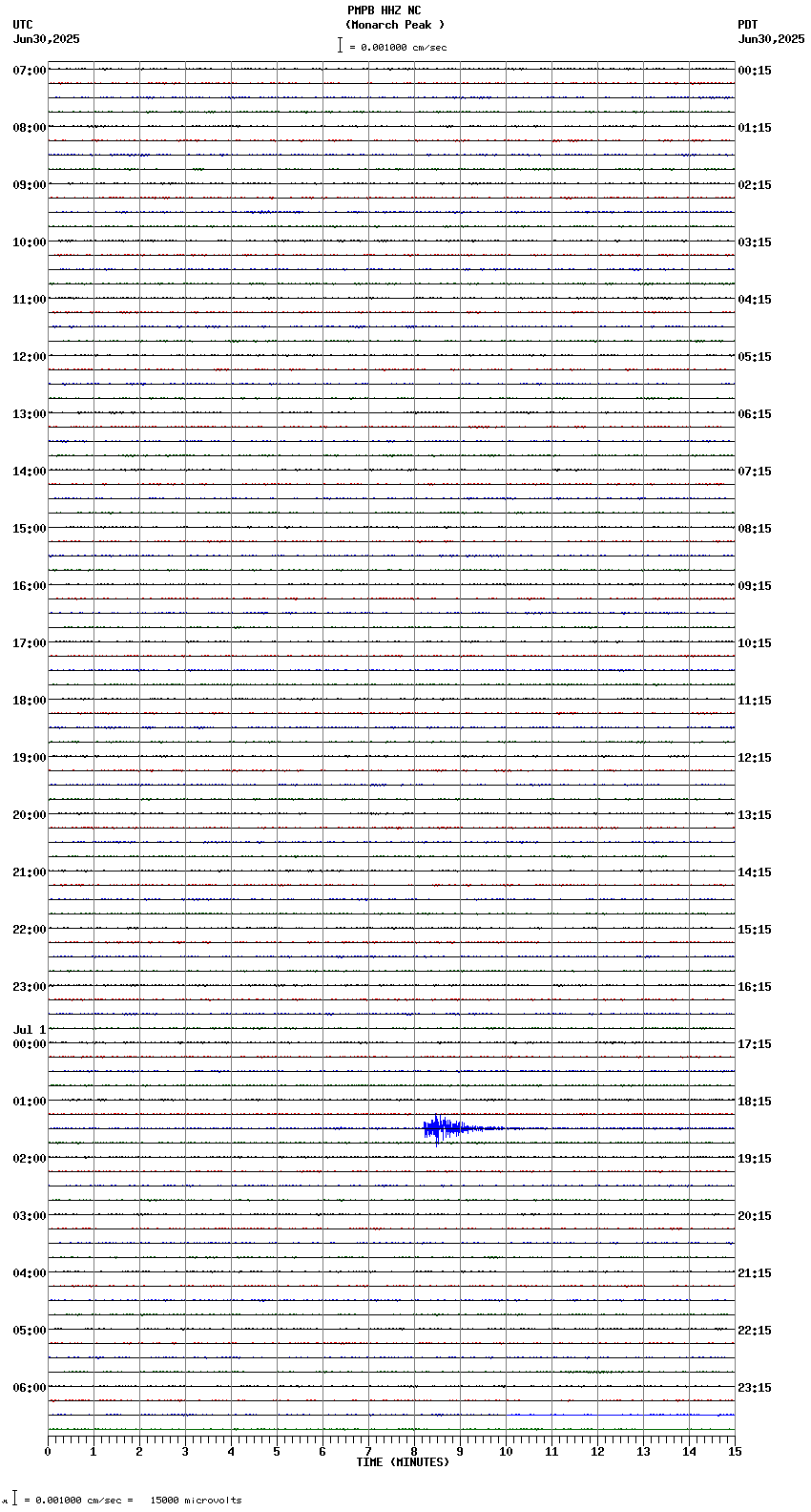811x1512 pixels.
Task: Click the x-axis tick label 10
Action: (506, 1452)
